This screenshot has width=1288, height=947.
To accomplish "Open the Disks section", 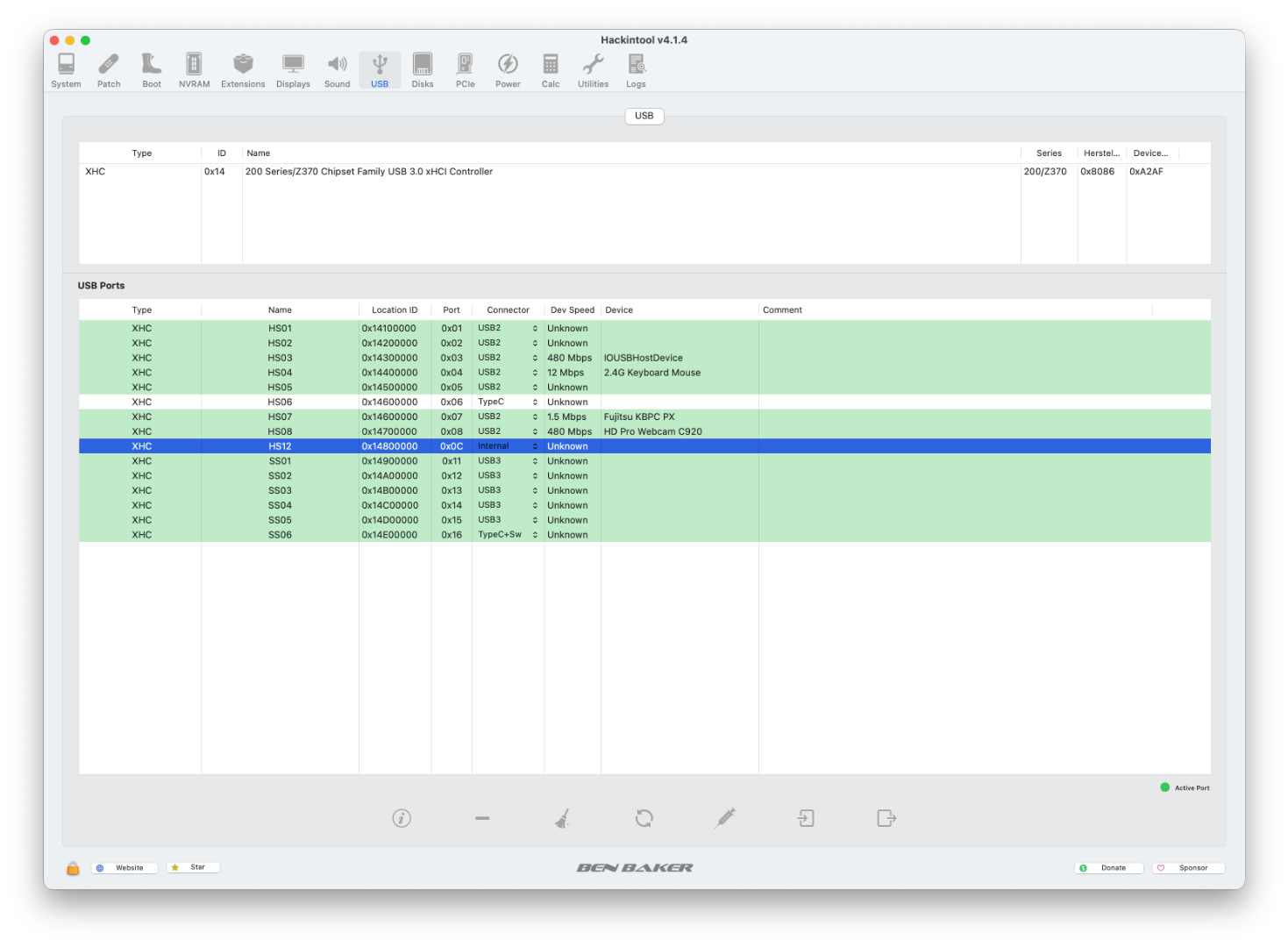I will pyautogui.click(x=423, y=70).
